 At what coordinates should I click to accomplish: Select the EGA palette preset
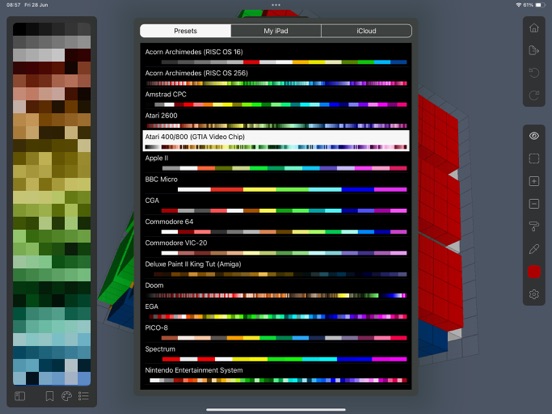[276, 311]
